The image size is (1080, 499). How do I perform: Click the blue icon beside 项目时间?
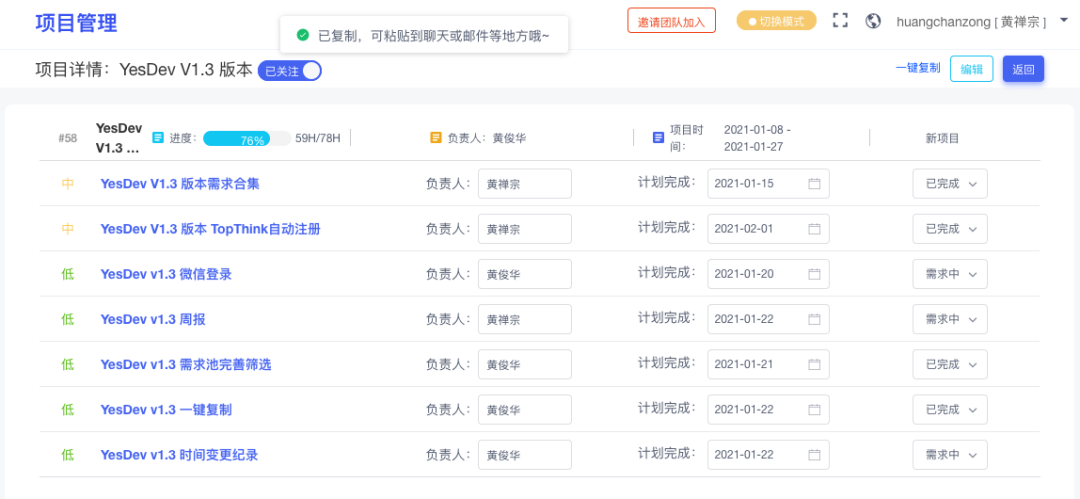click(x=658, y=138)
